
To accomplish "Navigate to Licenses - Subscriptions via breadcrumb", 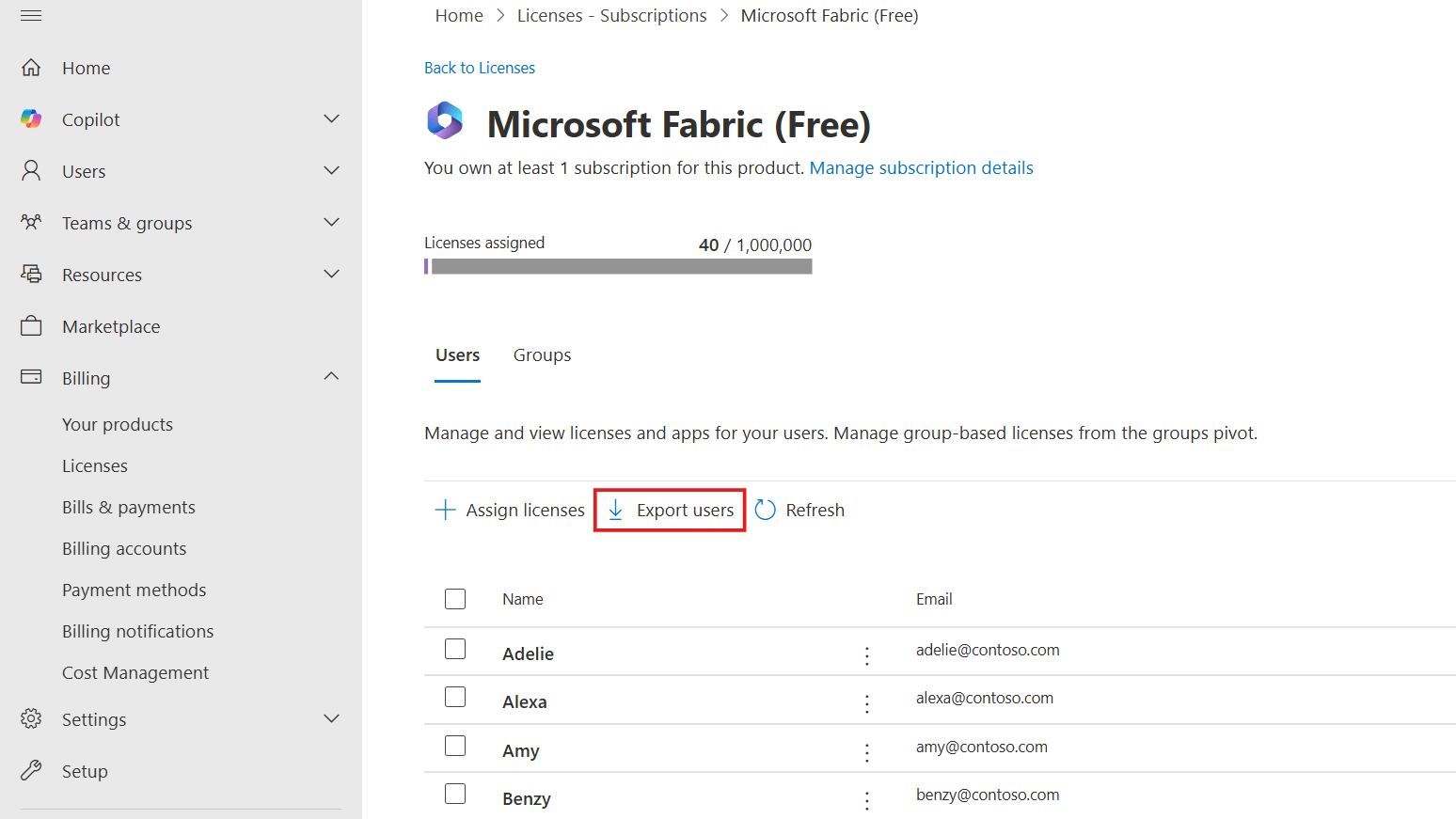I will [610, 15].
